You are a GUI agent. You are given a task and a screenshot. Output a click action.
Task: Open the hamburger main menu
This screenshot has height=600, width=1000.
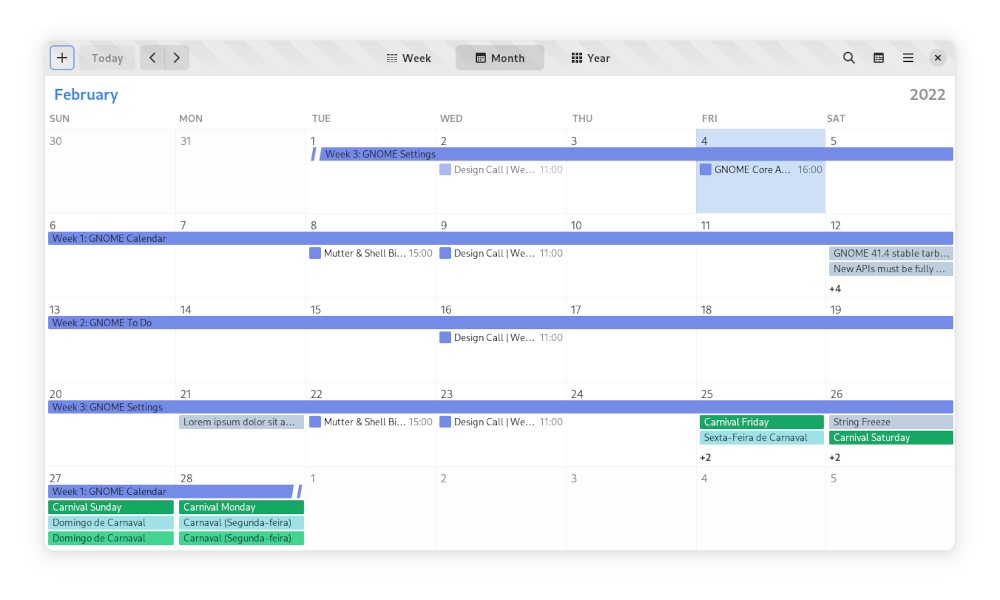tap(908, 58)
